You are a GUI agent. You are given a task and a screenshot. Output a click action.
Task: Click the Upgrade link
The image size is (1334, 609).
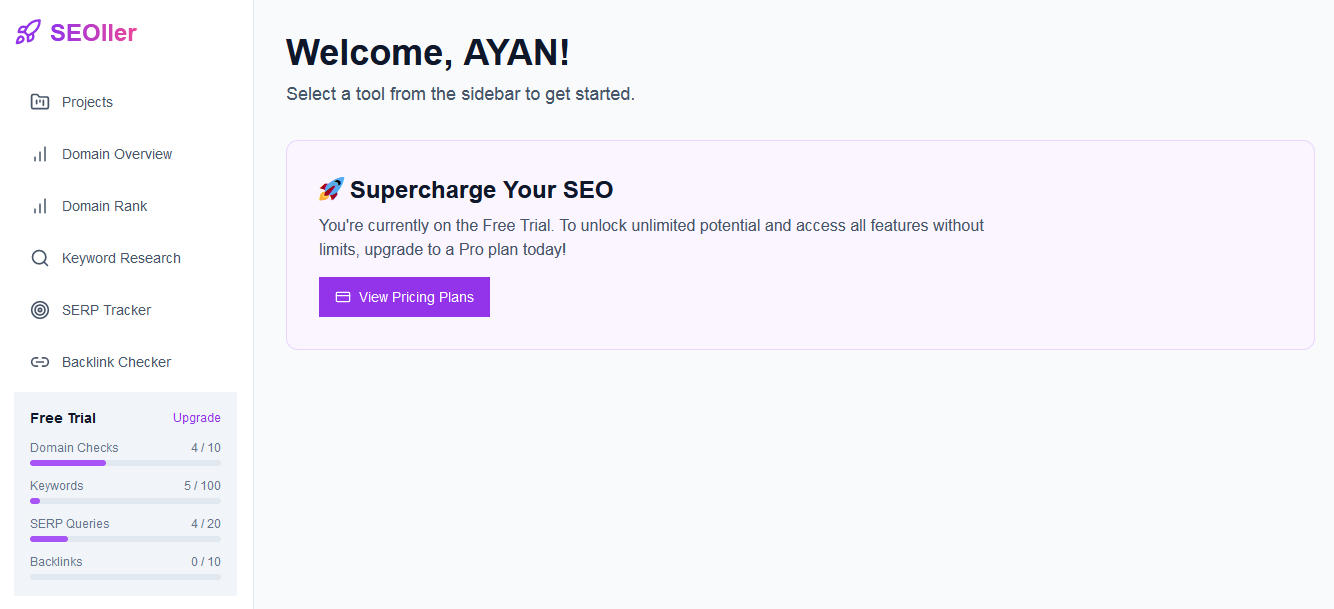196,417
